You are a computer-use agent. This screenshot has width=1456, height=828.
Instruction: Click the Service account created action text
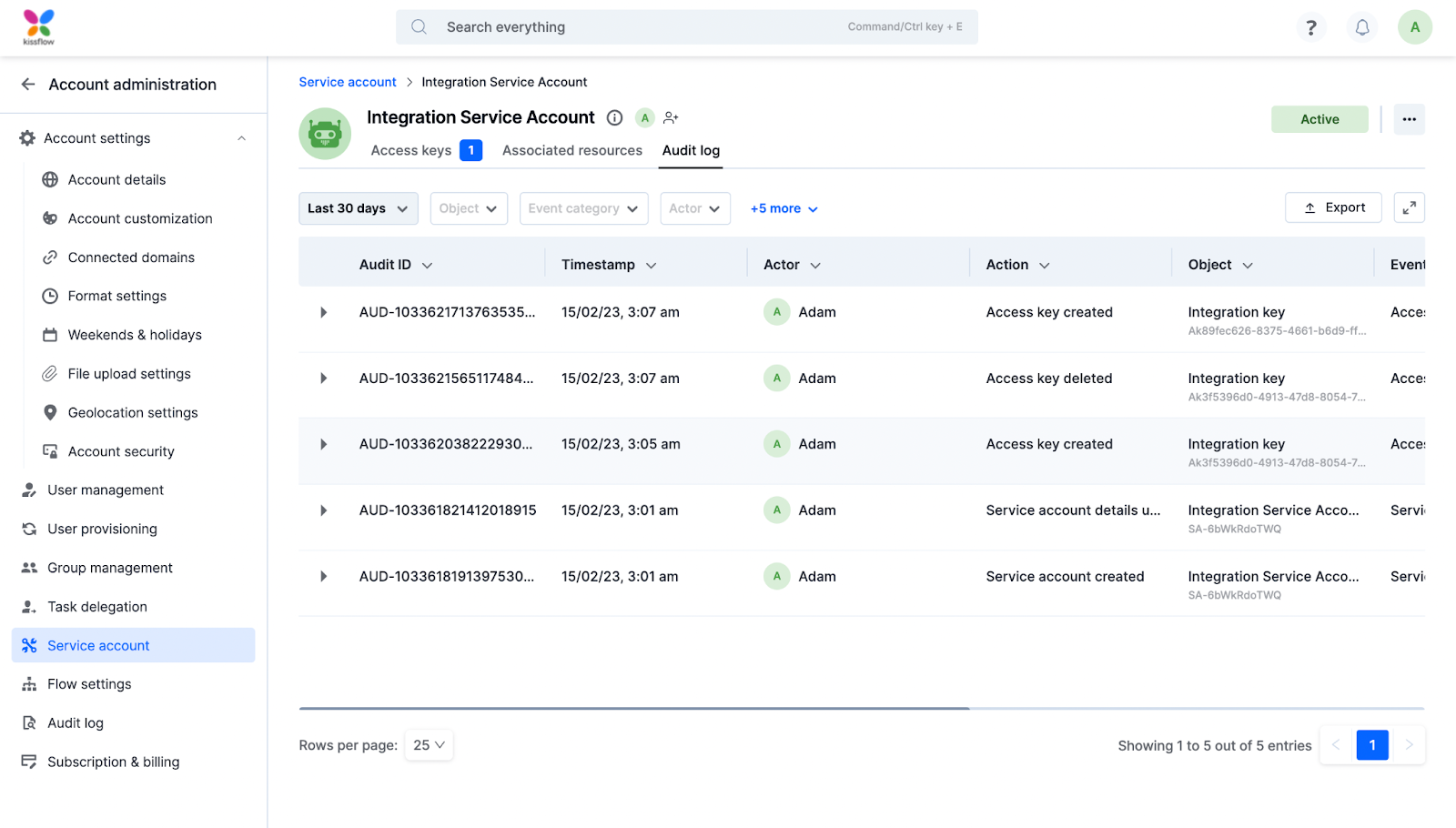[x=1065, y=577]
